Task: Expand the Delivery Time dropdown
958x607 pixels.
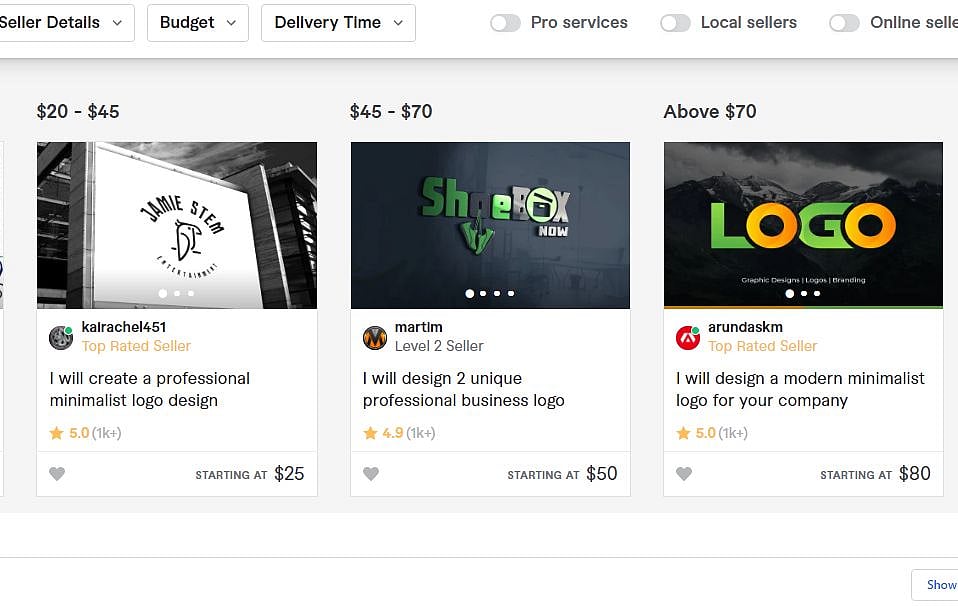Action: tap(338, 22)
